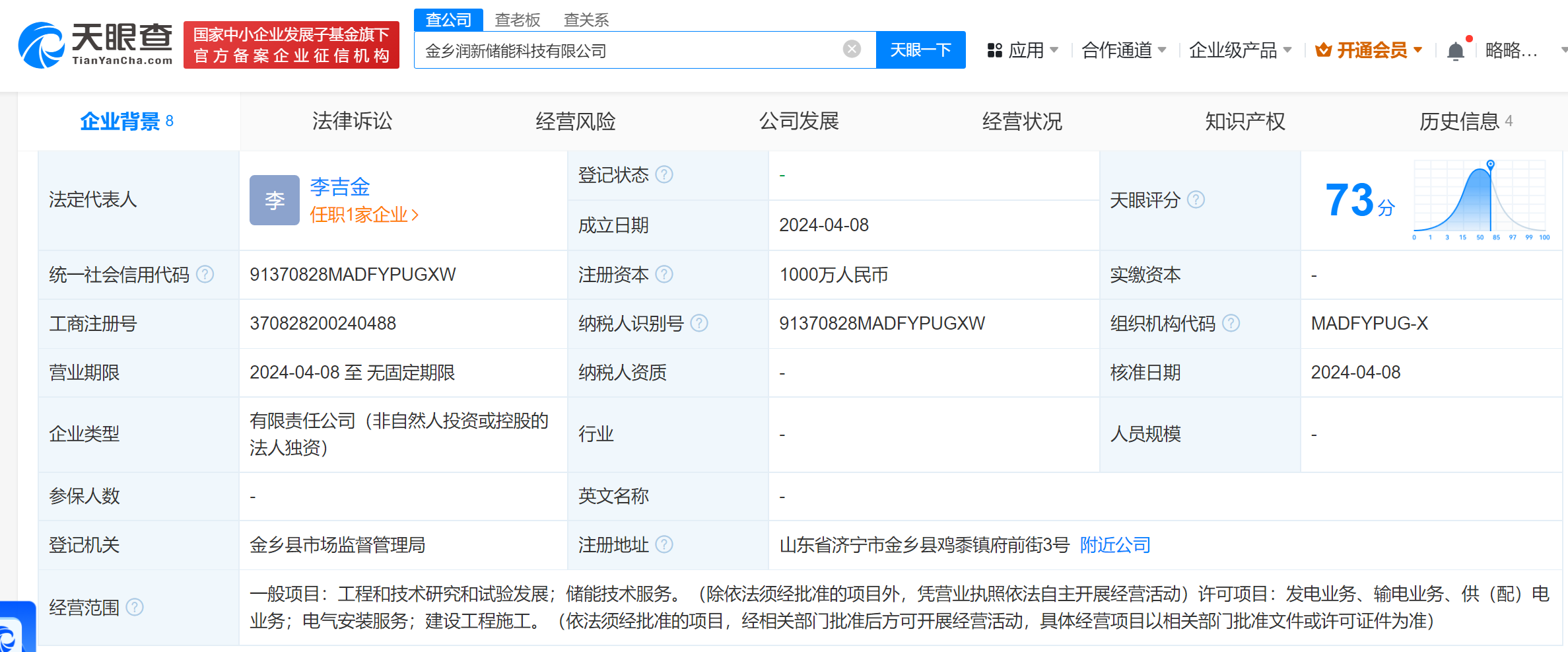Screen dimensions: 1568x652
Task: Click help icon beside 注册资本
Action: 664,274
